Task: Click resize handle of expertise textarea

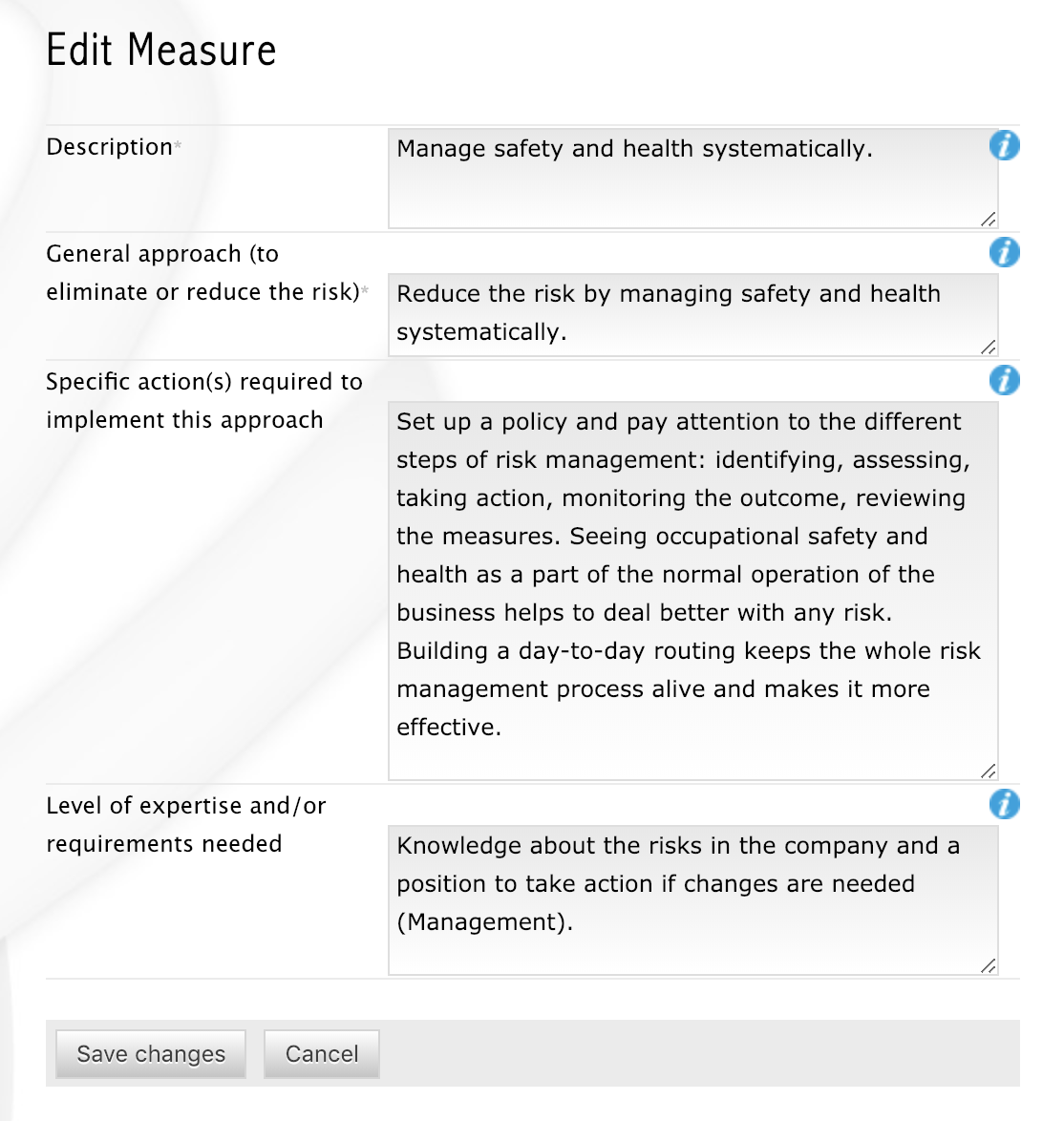Action: point(988,965)
